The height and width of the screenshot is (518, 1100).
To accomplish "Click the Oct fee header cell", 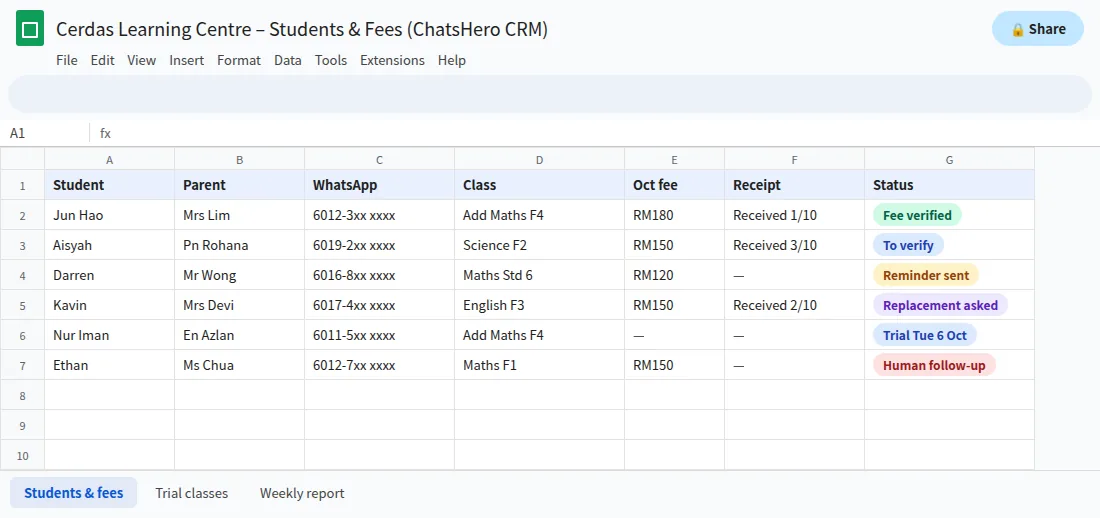I will tap(674, 185).
